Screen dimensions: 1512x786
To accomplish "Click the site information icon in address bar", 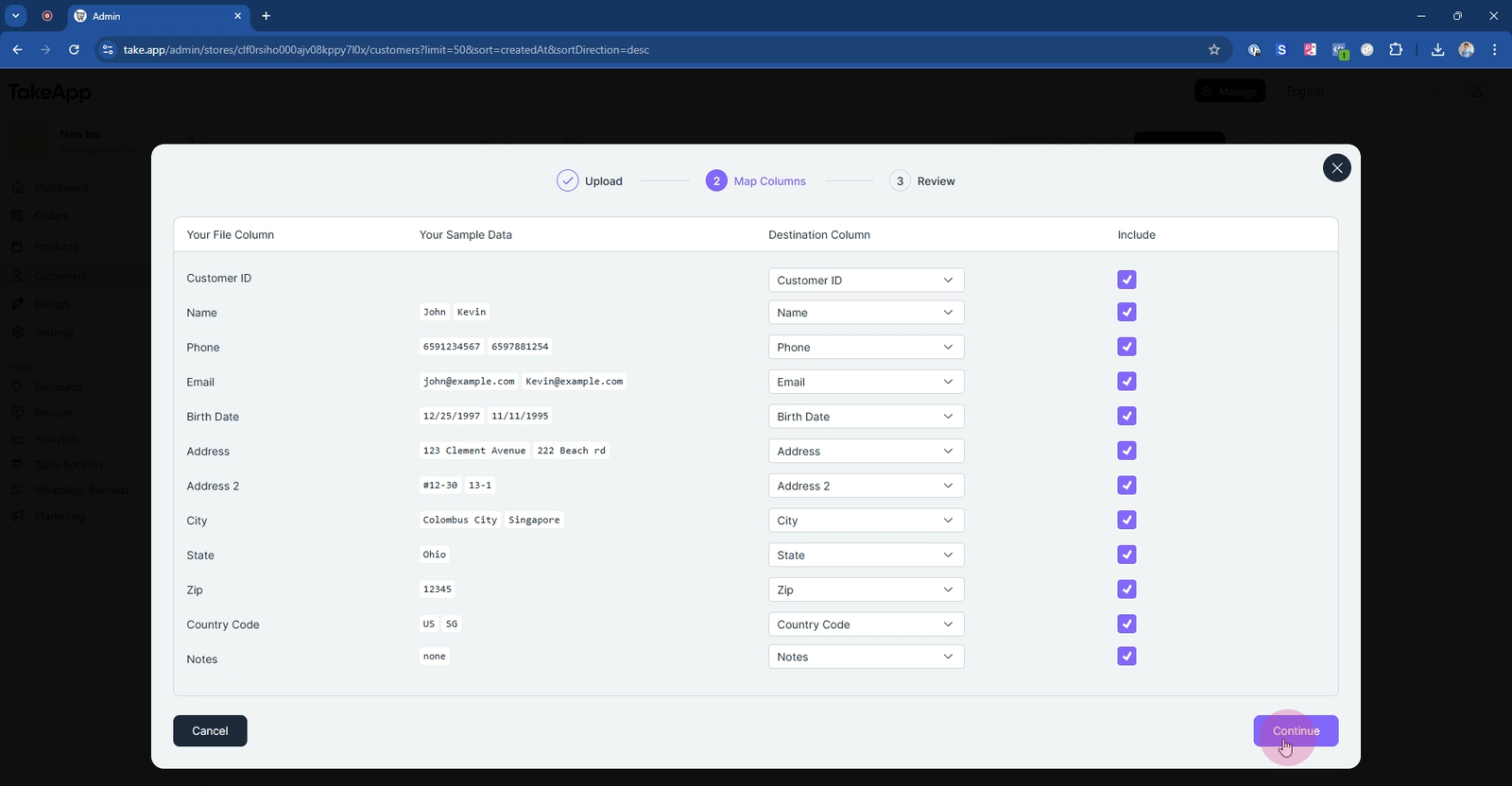I will click(x=108, y=49).
